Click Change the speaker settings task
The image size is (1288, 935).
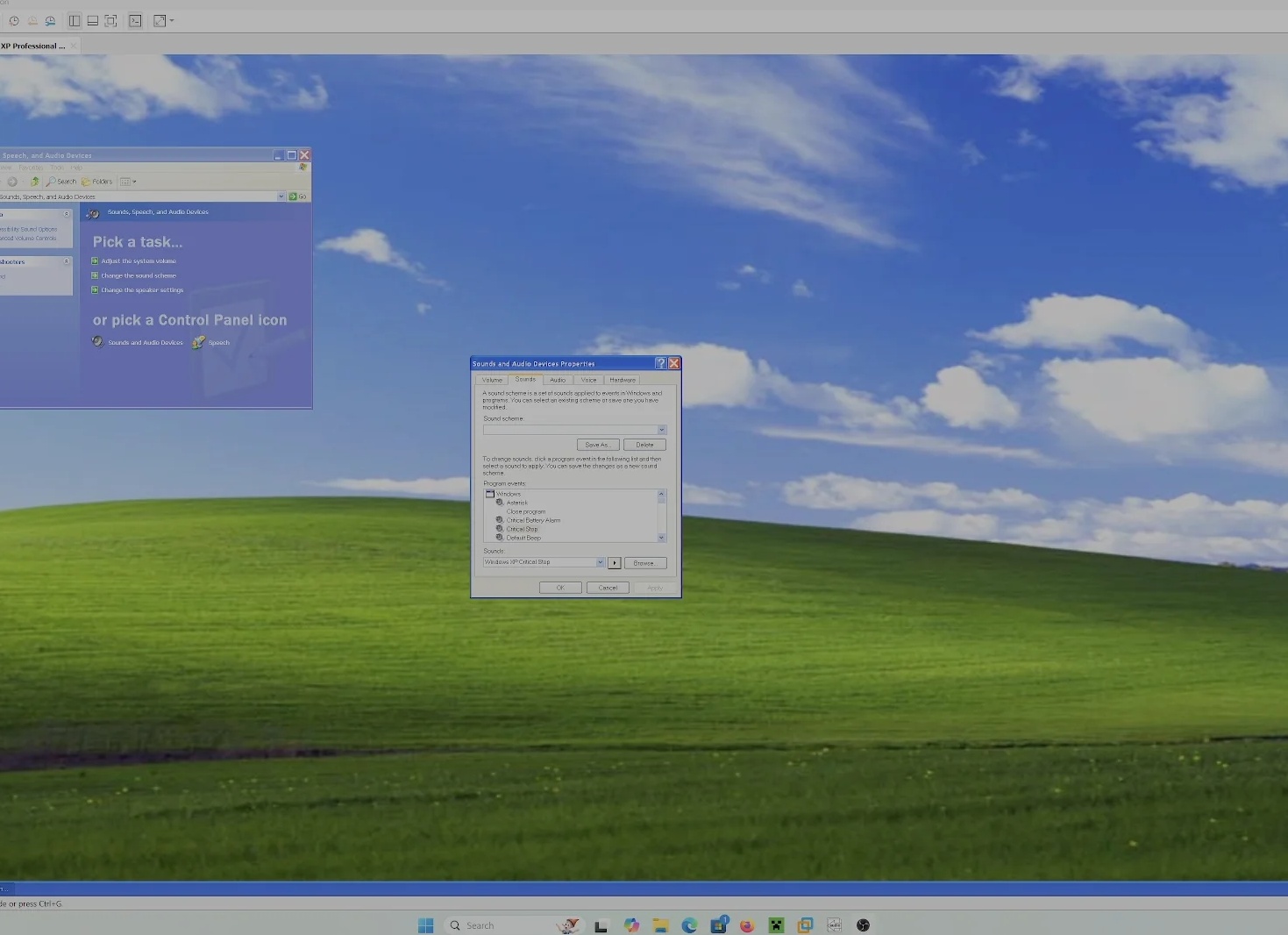(138, 289)
